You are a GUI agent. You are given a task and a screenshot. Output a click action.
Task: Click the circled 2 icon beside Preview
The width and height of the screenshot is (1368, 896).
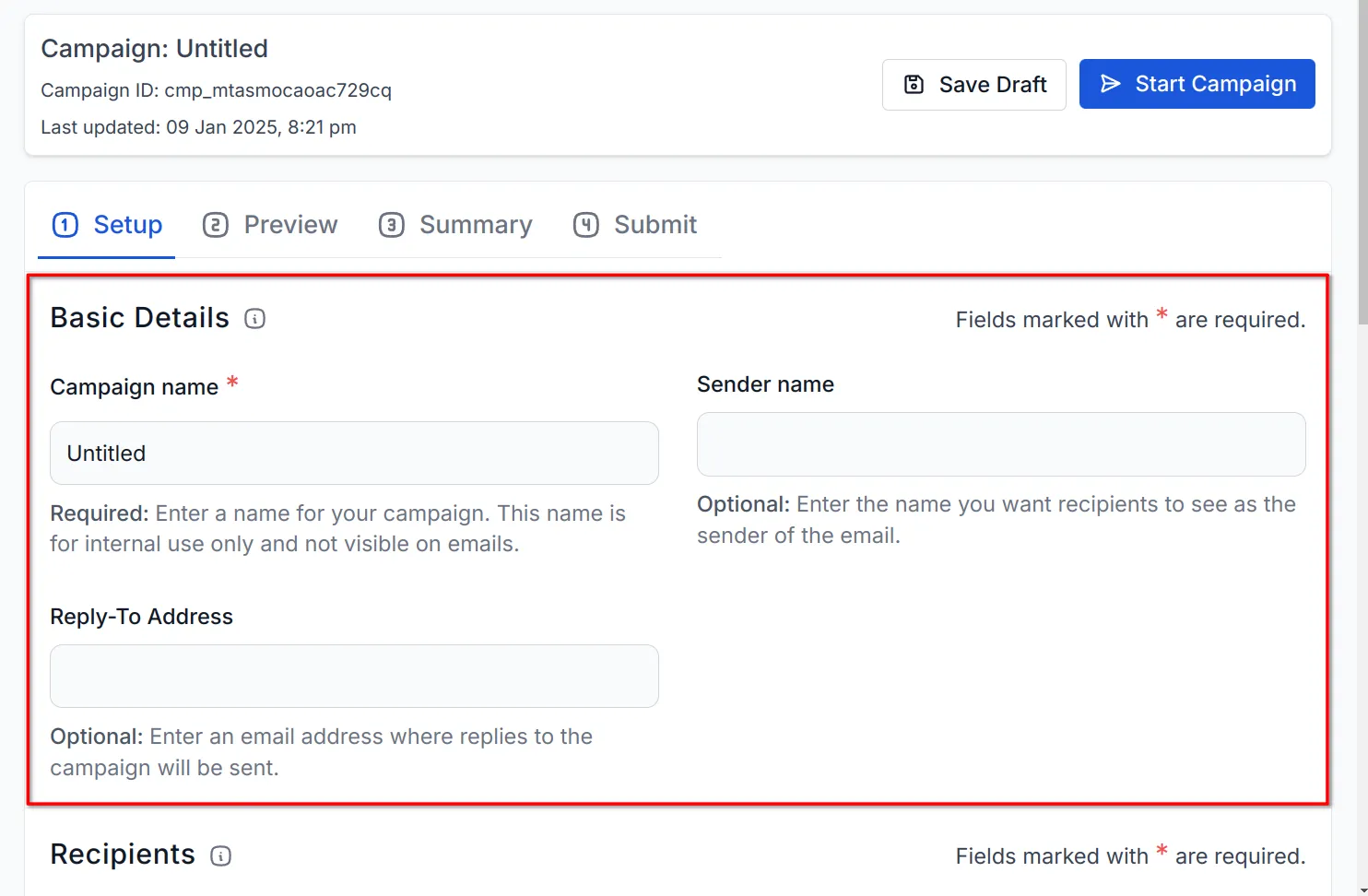point(215,224)
